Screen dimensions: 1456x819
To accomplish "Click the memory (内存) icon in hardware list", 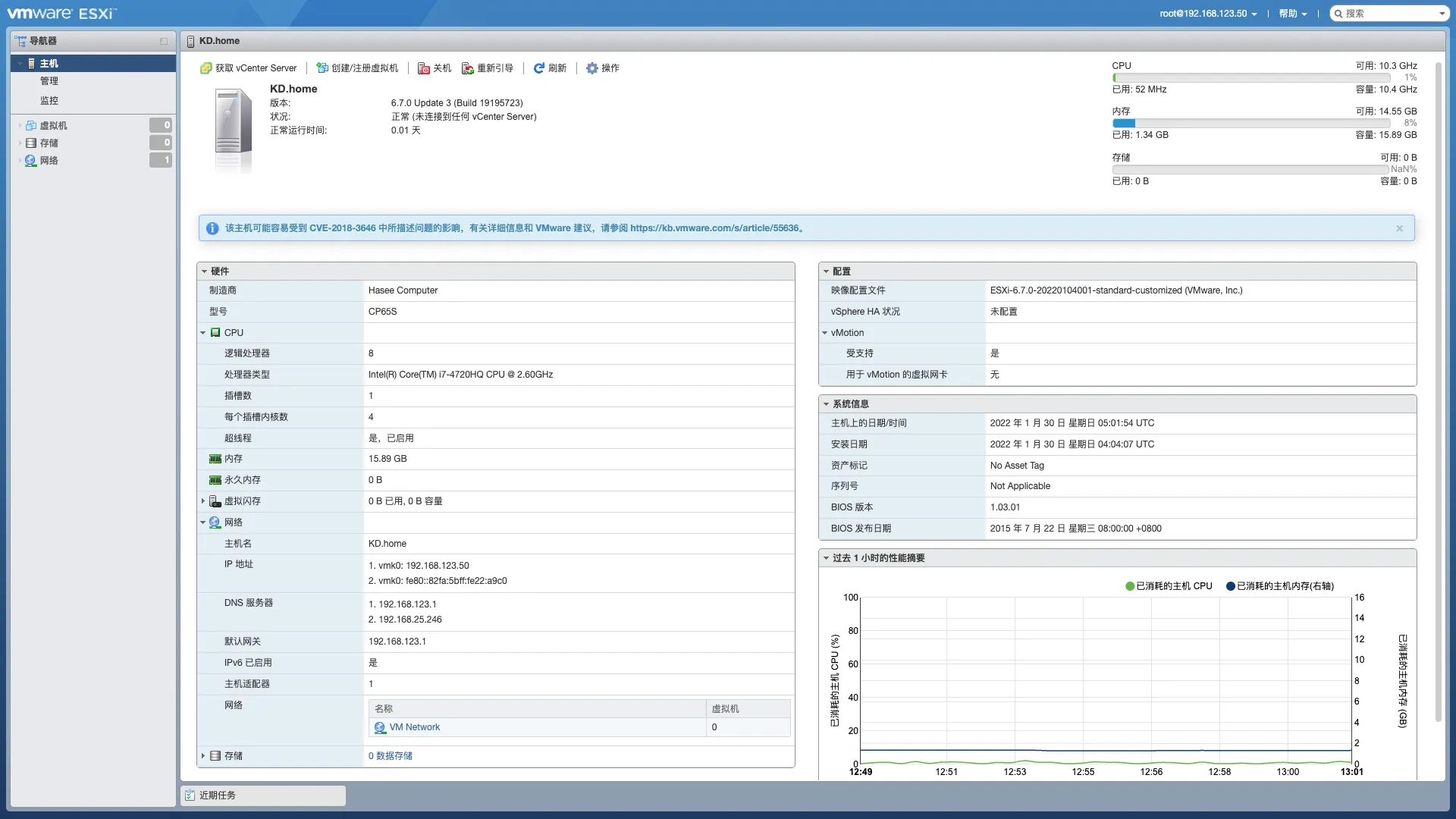I will (215, 459).
